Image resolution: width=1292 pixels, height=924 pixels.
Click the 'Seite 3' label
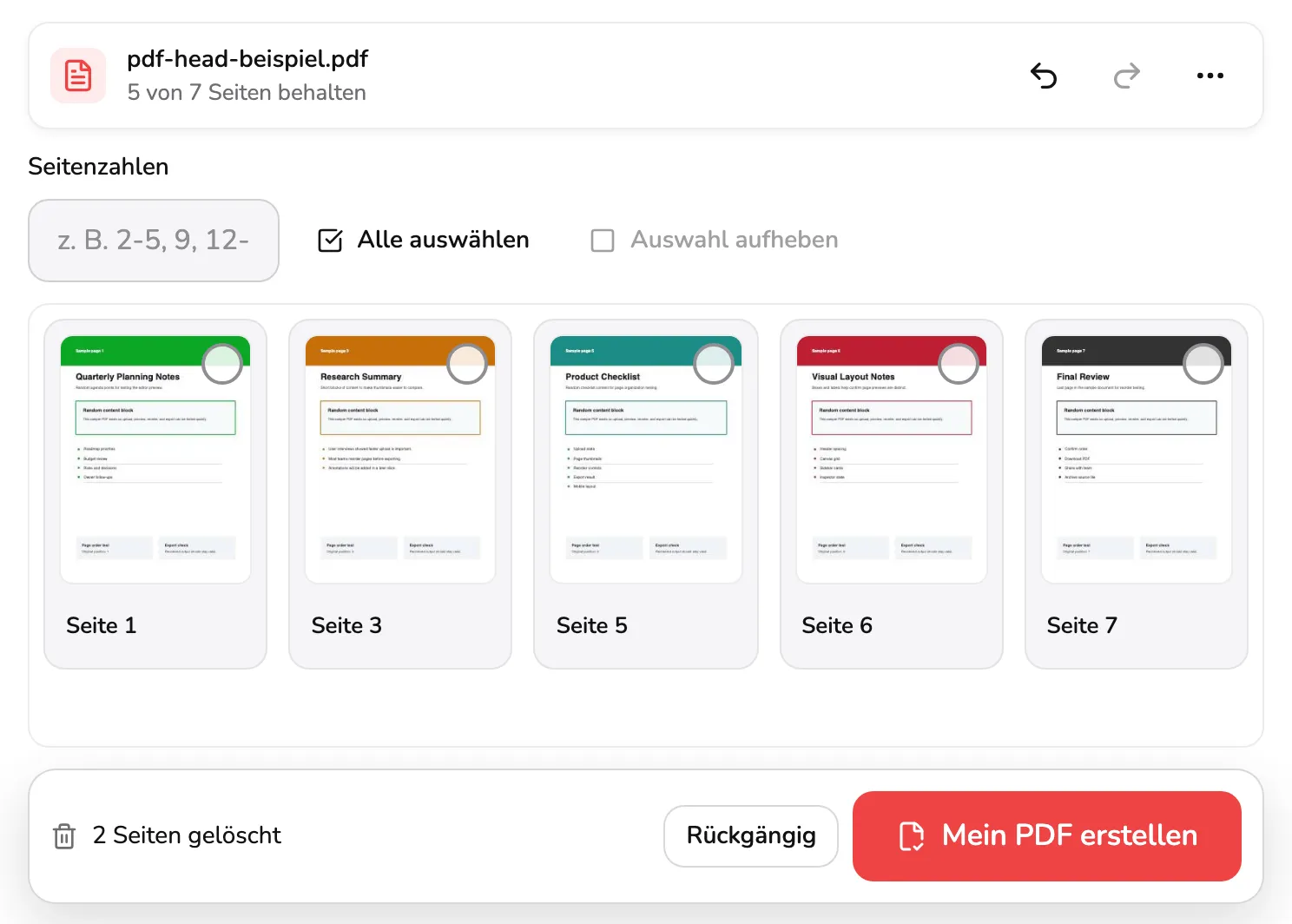[346, 626]
